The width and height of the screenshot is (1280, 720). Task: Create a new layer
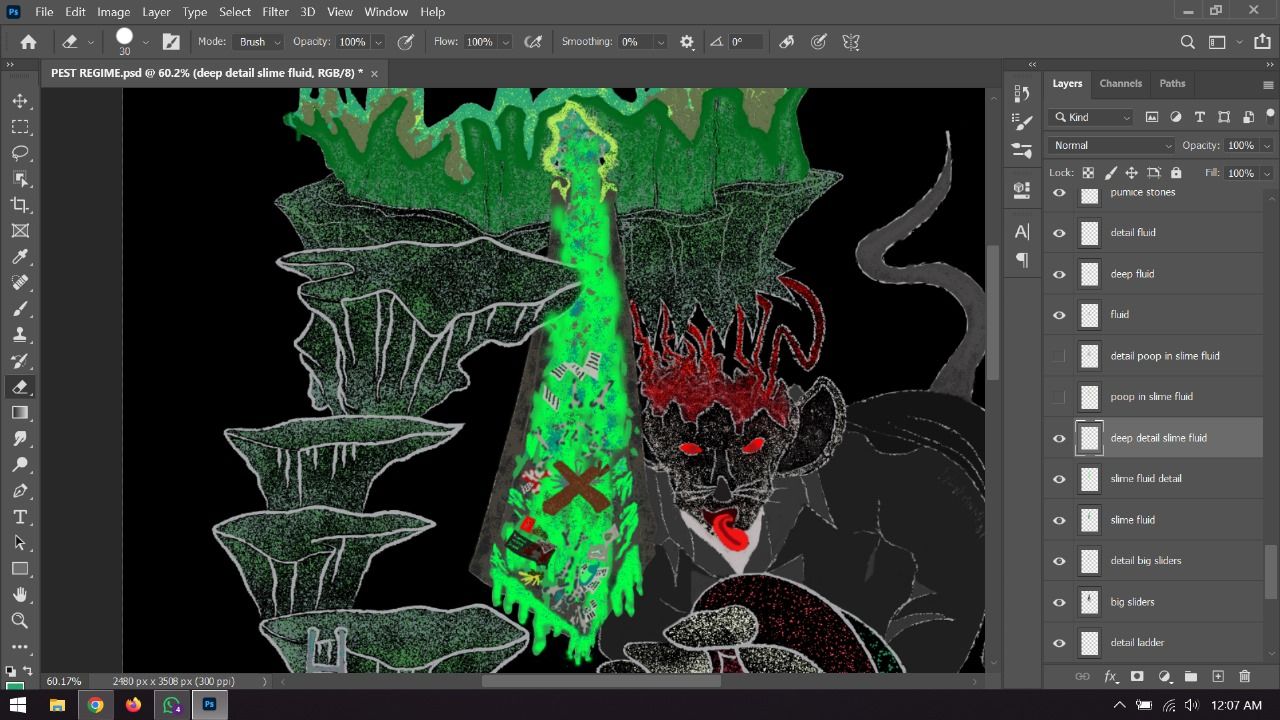[x=1218, y=677]
